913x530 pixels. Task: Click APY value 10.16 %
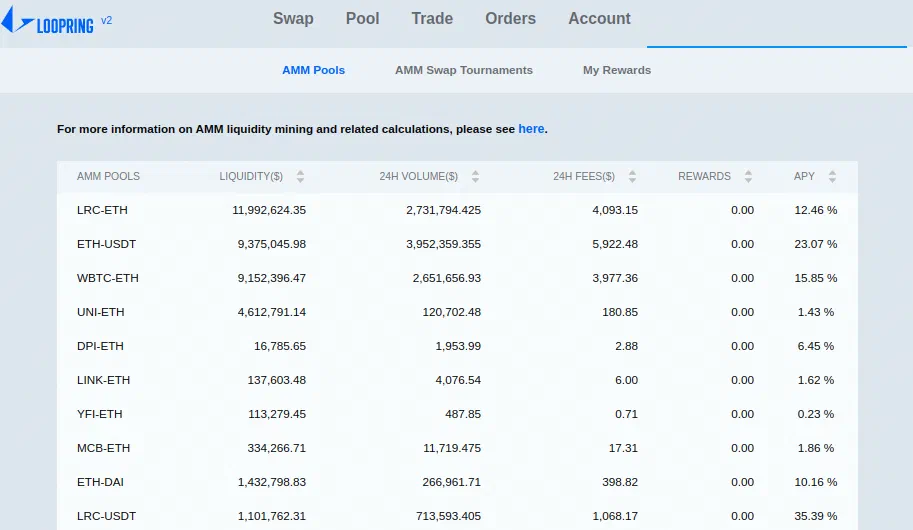(816, 482)
